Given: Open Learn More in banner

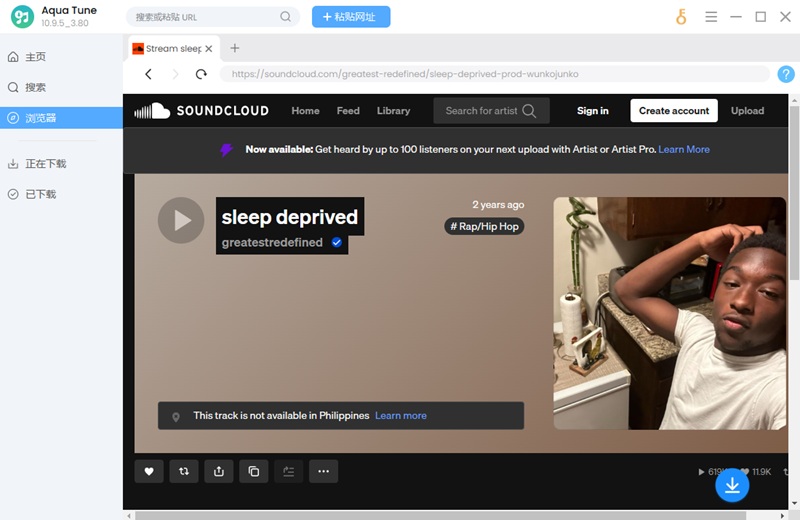Looking at the screenshot, I should coord(684,150).
